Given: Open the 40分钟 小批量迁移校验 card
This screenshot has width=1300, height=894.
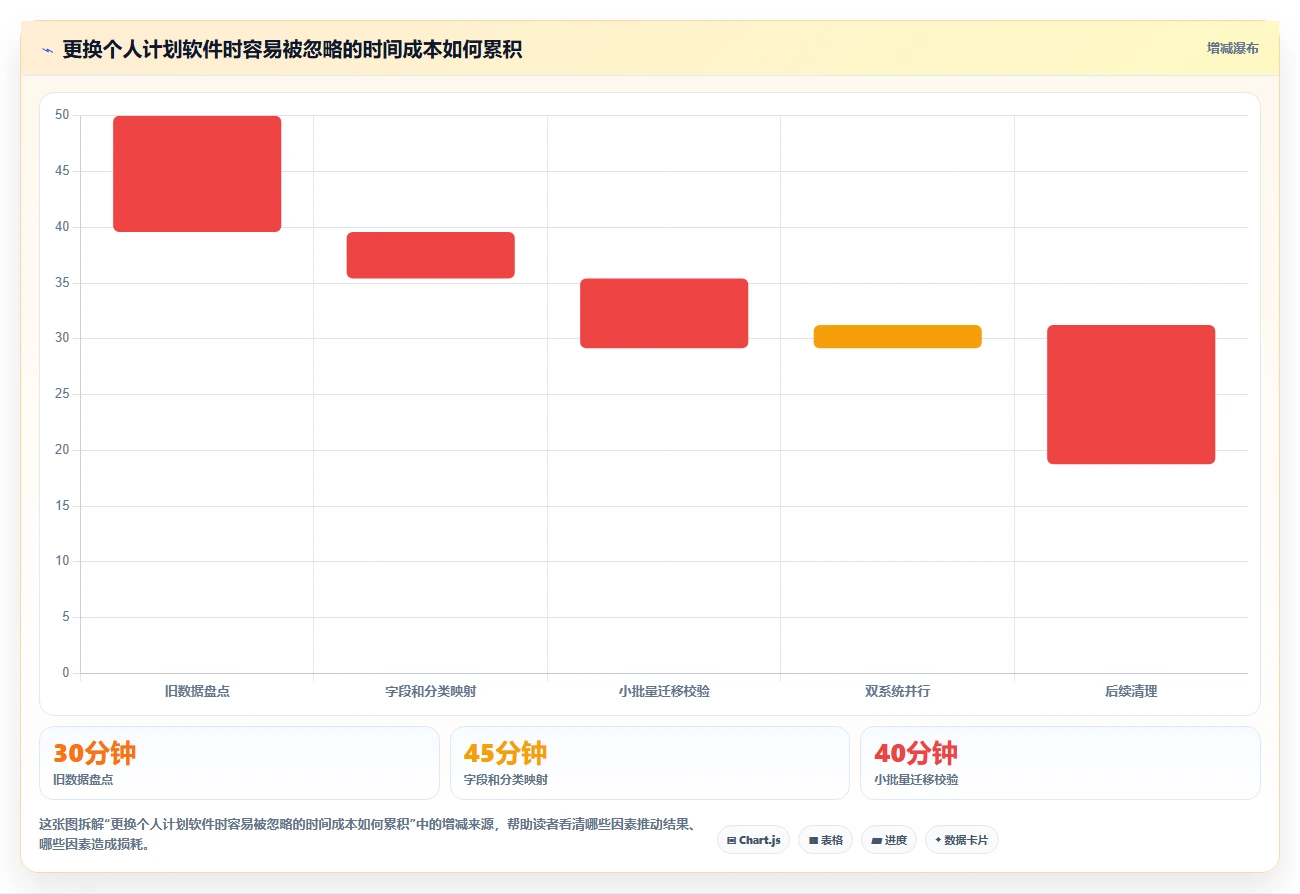Looking at the screenshot, I should [x=1060, y=763].
